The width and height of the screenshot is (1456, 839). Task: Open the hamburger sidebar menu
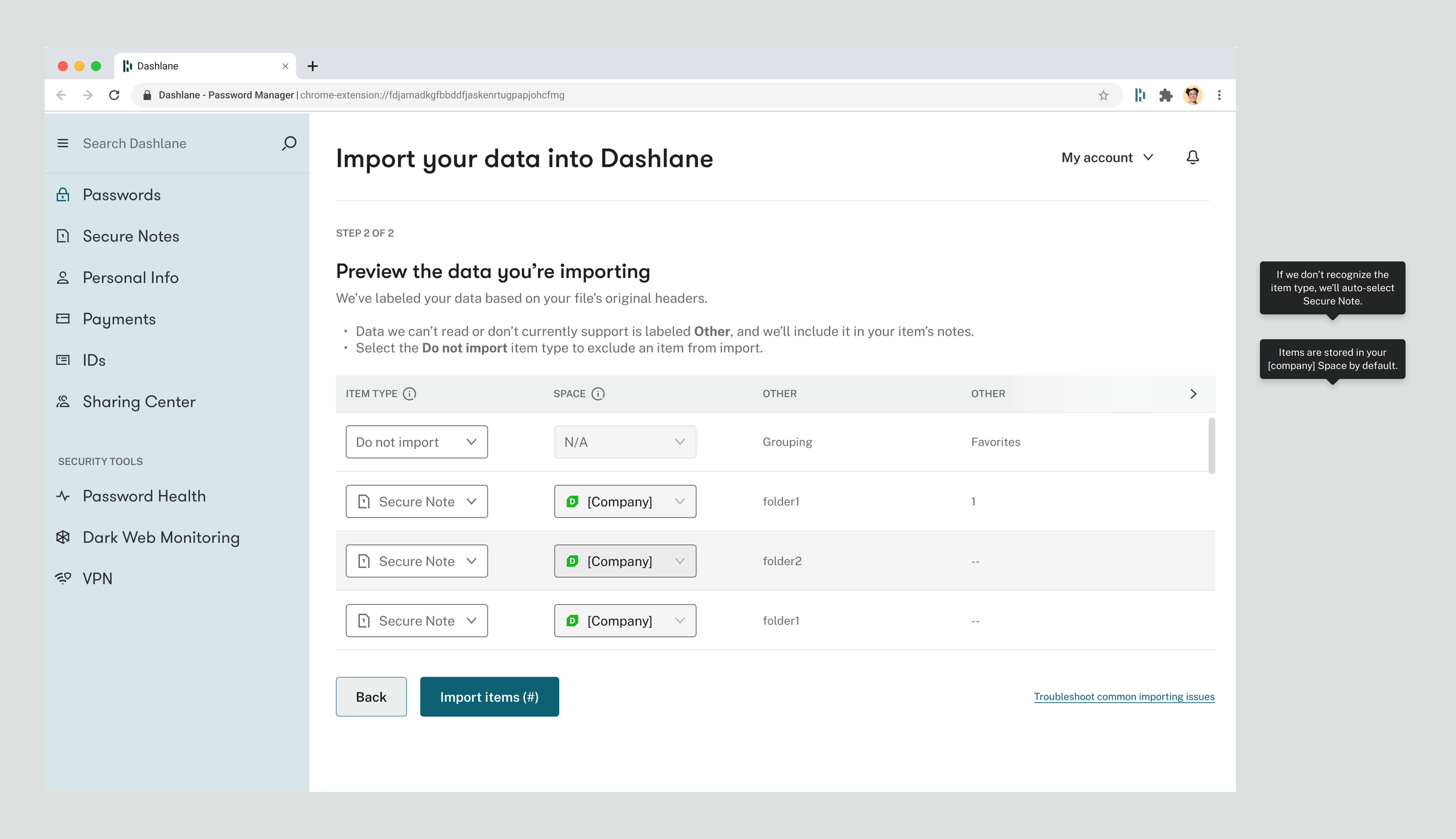(63, 143)
